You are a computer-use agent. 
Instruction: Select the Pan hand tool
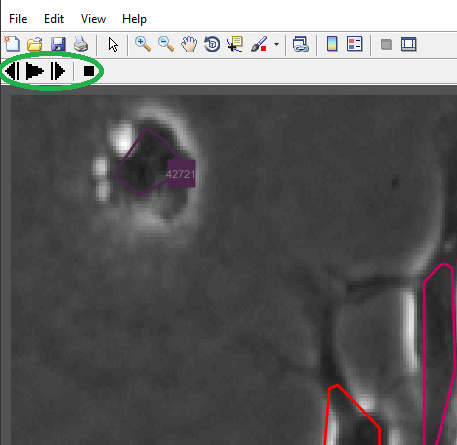coord(189,44)
